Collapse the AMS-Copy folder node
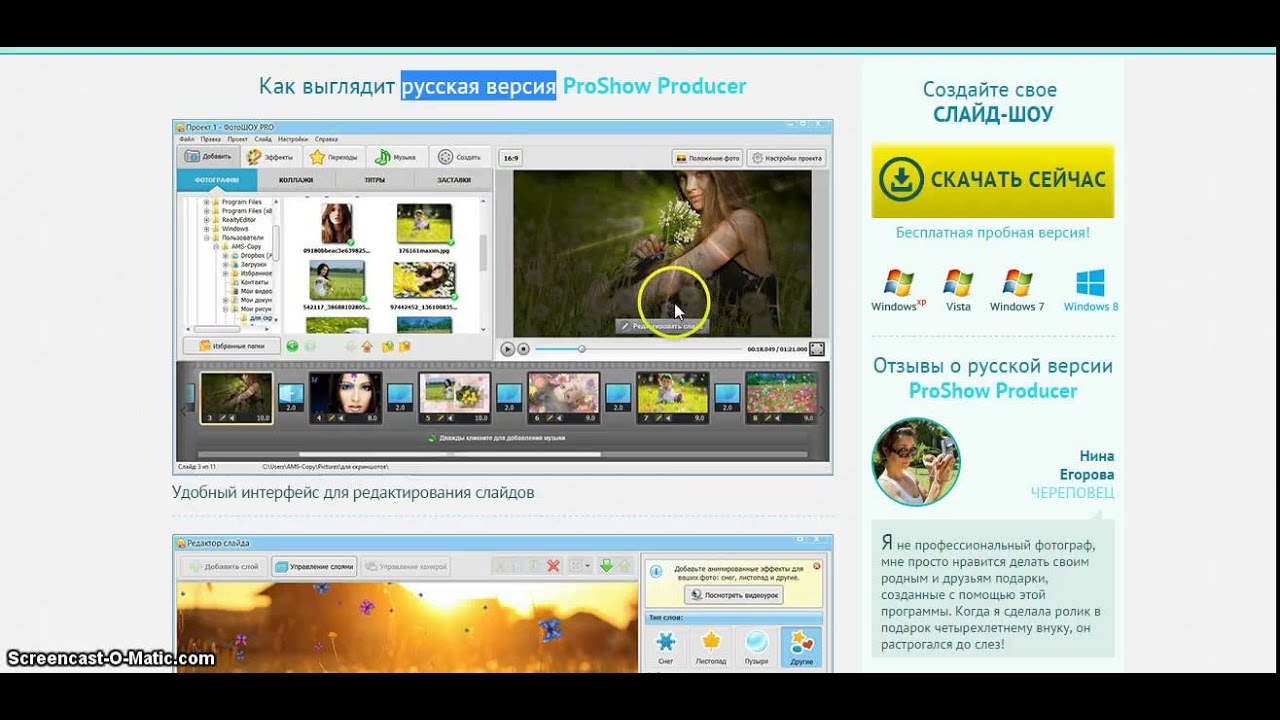Screen dimensions: 1280x720 point(216,247)
